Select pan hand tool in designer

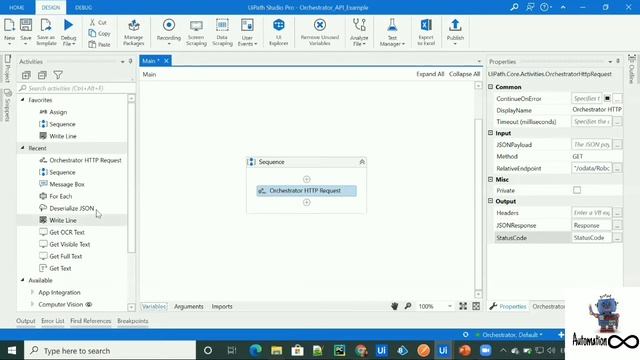tap(394, 306)
